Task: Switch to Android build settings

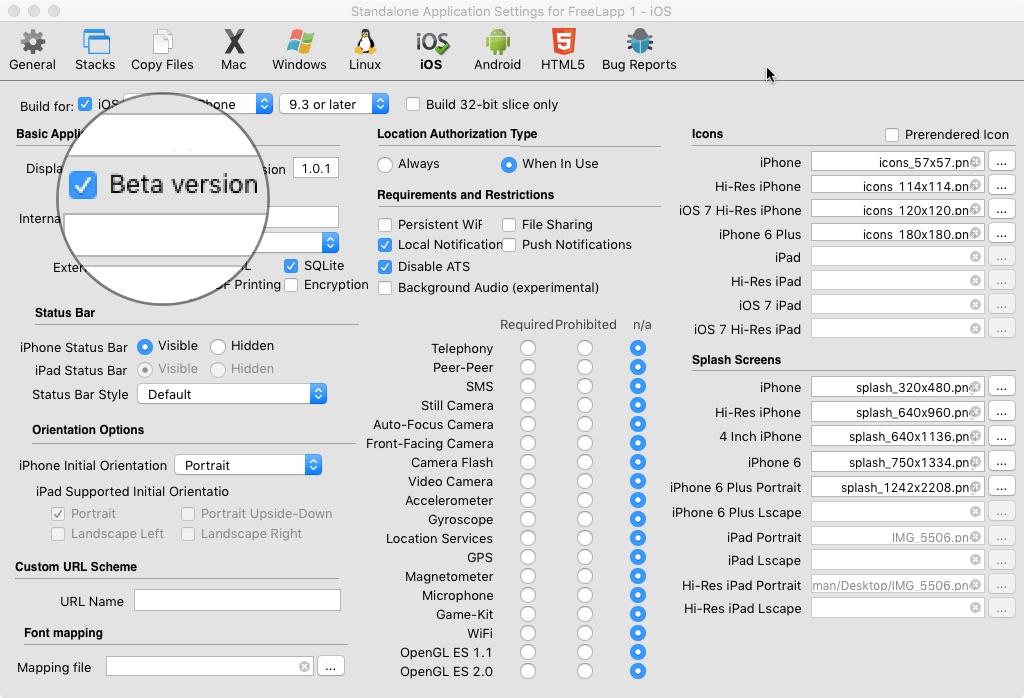Action: [497, 50]
